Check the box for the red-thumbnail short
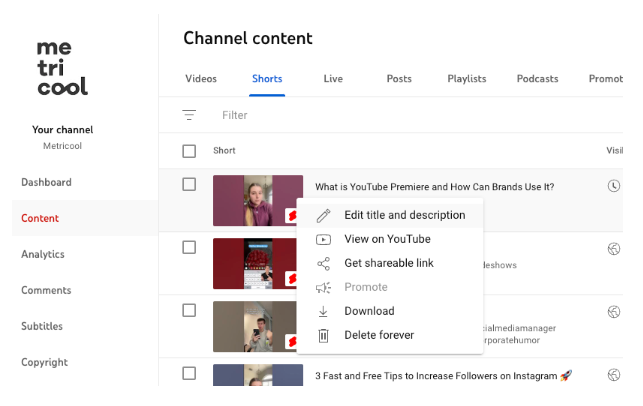Image resolution: width=643 pixels, height=406 pixels. (x=189, y=247)
